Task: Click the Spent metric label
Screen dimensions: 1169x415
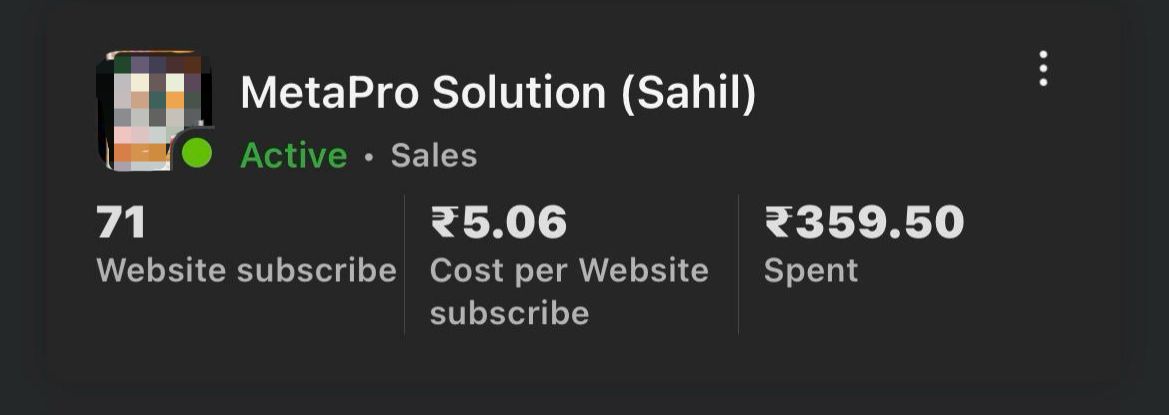Action: [811, 270]
